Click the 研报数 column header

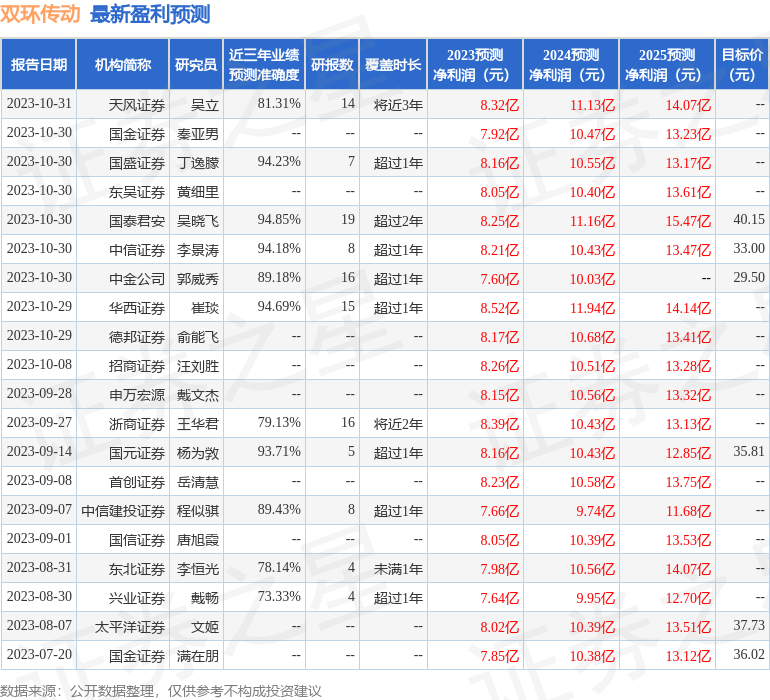coord(332,65)
